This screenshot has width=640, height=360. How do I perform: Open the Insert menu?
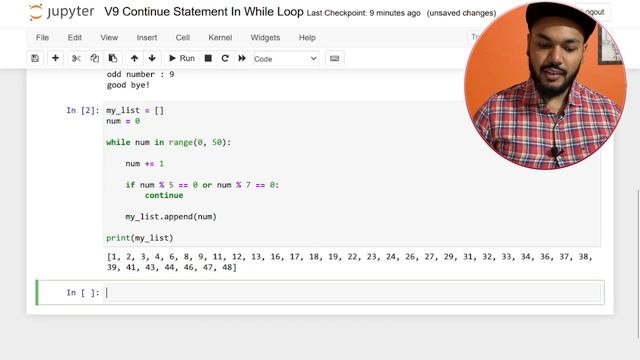tap(147, 38)
